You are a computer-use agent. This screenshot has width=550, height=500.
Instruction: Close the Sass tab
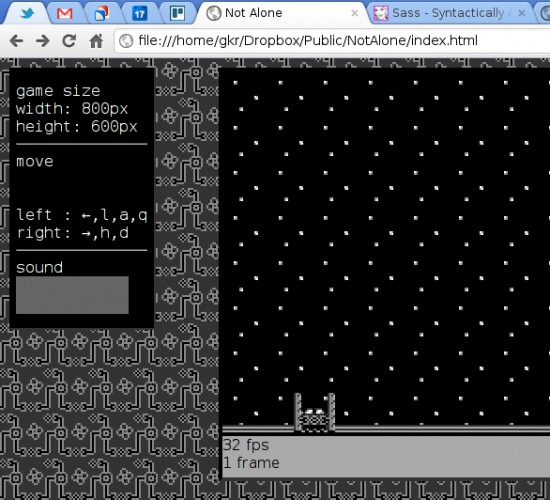[x=522, y=13]
